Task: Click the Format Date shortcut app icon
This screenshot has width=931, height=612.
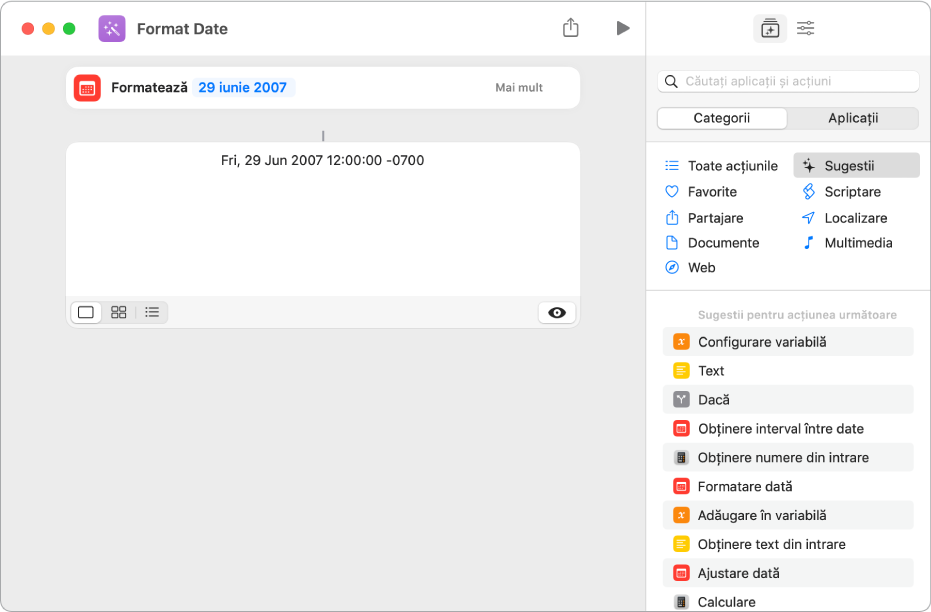Action: [x=112, y=28]
